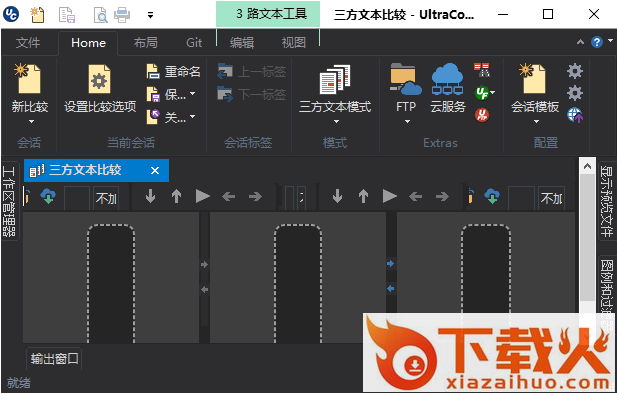Open 云服务 cloud services
Image resolution: width=617 pixels, height=394 pixels.
pos(447,89)
